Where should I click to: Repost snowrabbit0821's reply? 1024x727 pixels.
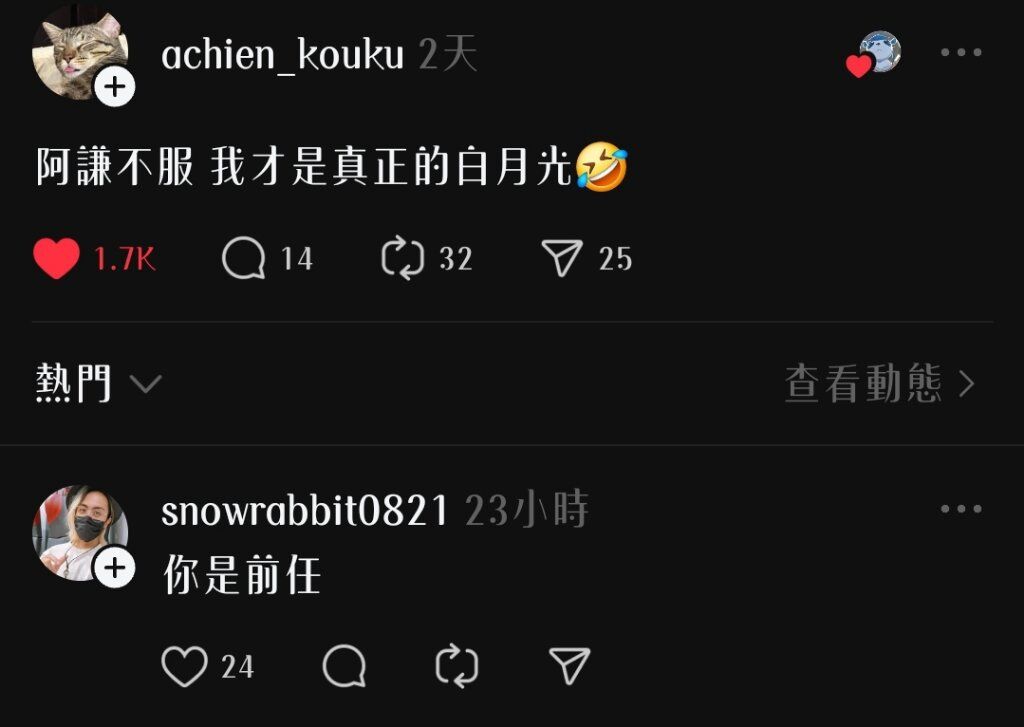pos(456,666)
